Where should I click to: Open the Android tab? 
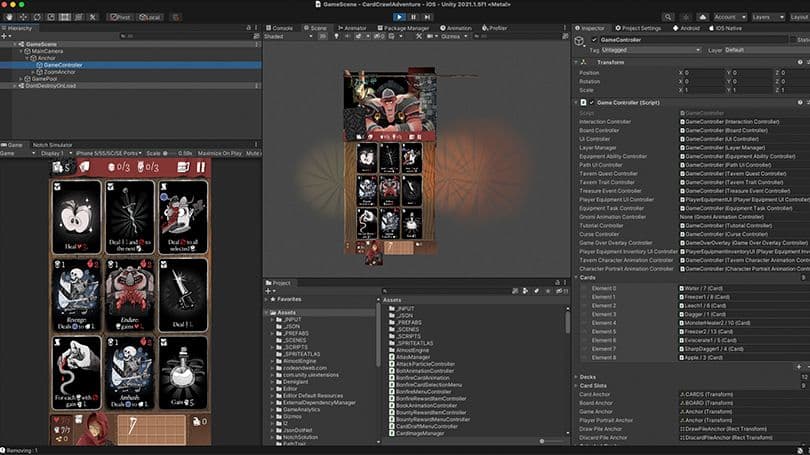click(x=686, y=28)
